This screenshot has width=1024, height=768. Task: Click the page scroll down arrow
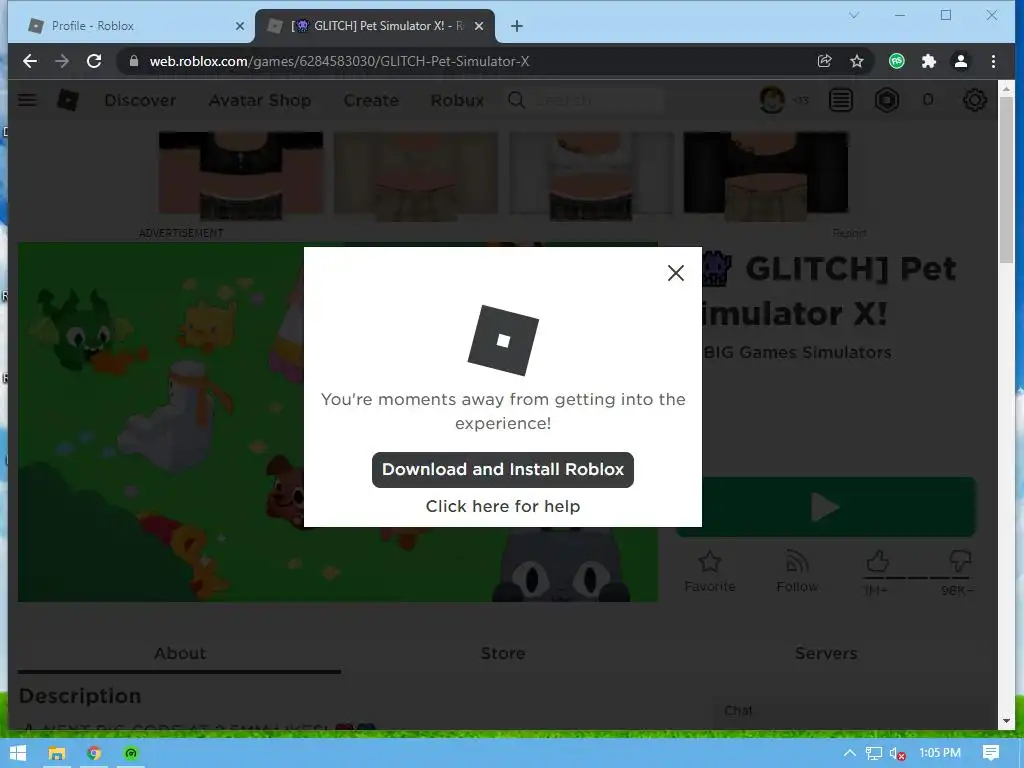pyautogui.click(x=1006, y=721)
